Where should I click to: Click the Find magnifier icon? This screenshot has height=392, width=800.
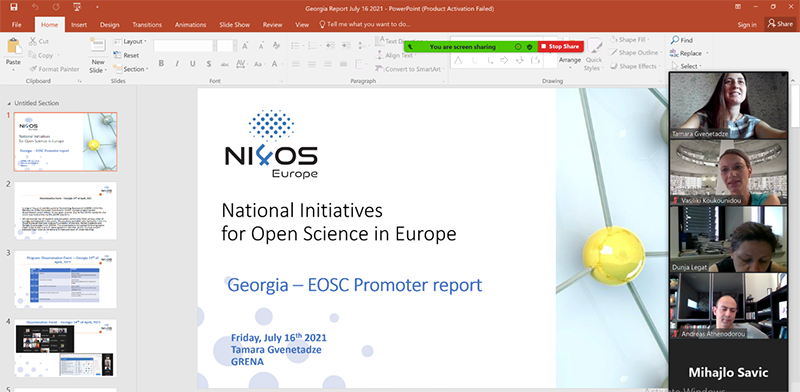pyautogui.click(x=675, y=40)
